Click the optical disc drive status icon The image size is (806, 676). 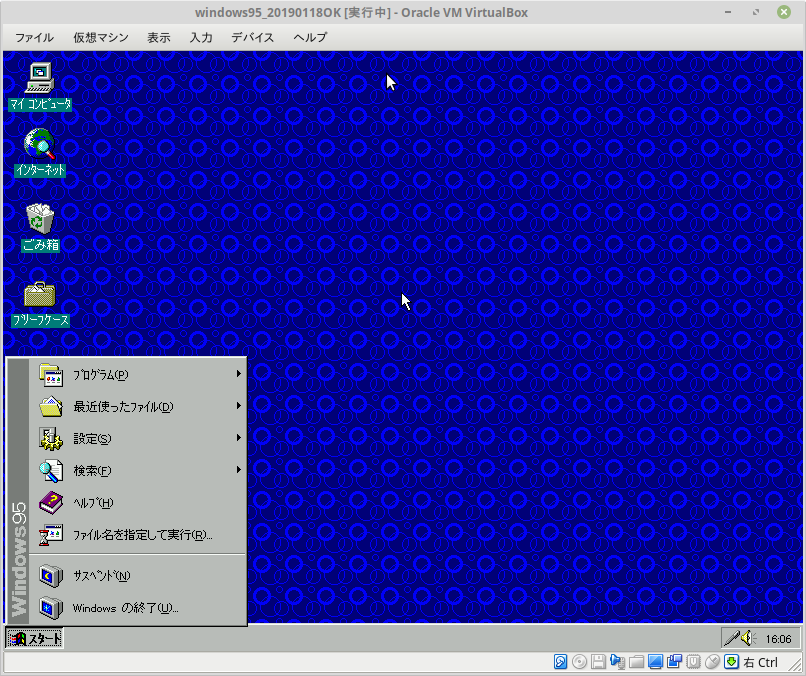(580, 661)
